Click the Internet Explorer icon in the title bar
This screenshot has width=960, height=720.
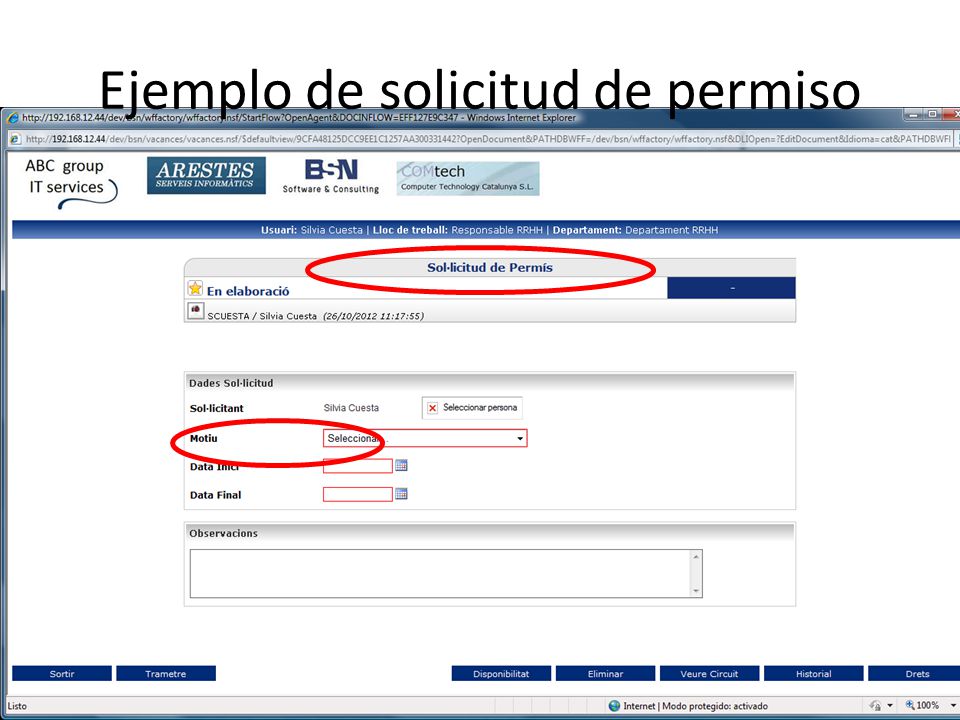[x=13, y=118]
